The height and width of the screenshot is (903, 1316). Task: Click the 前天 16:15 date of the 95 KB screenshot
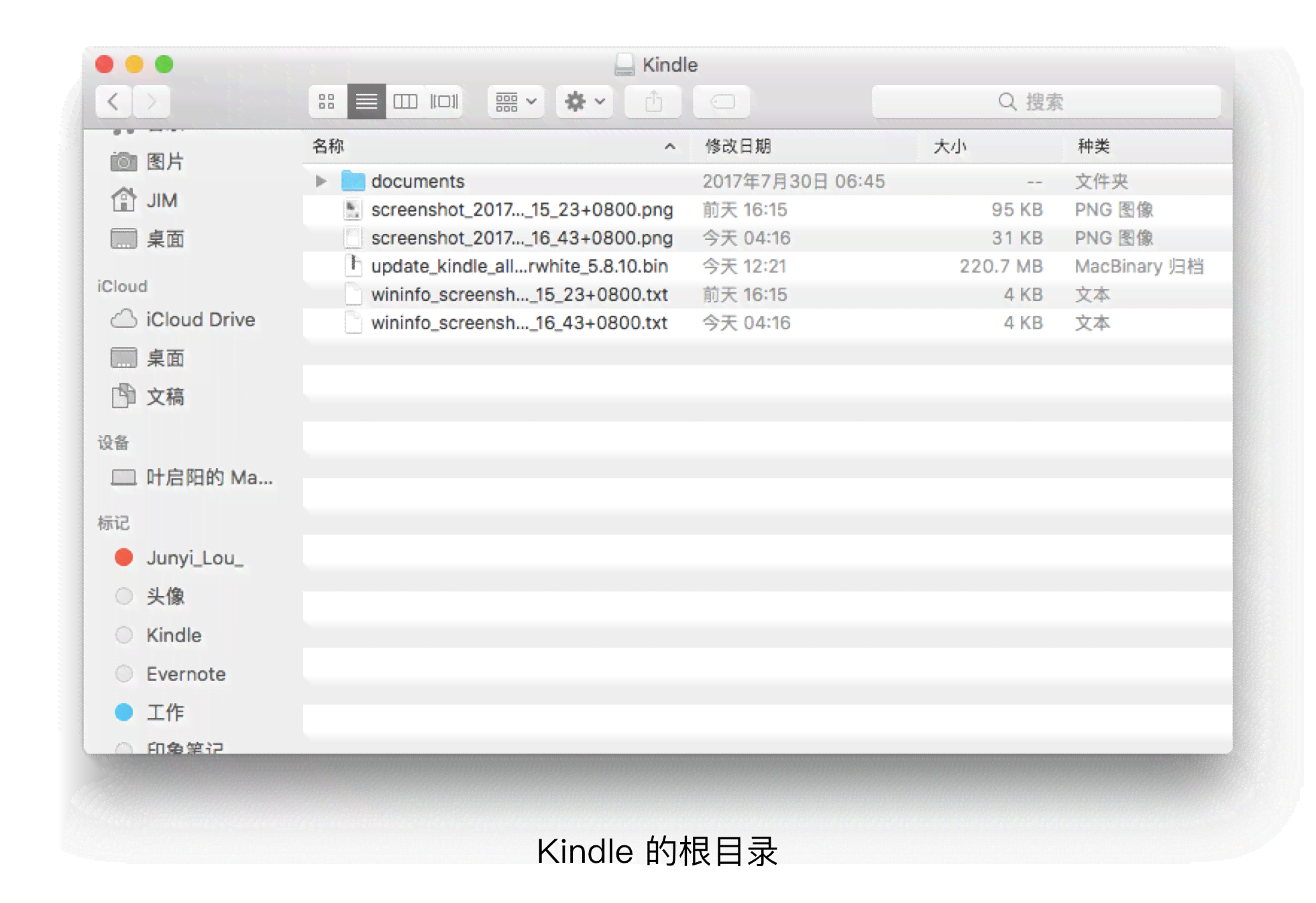point(745,210)
